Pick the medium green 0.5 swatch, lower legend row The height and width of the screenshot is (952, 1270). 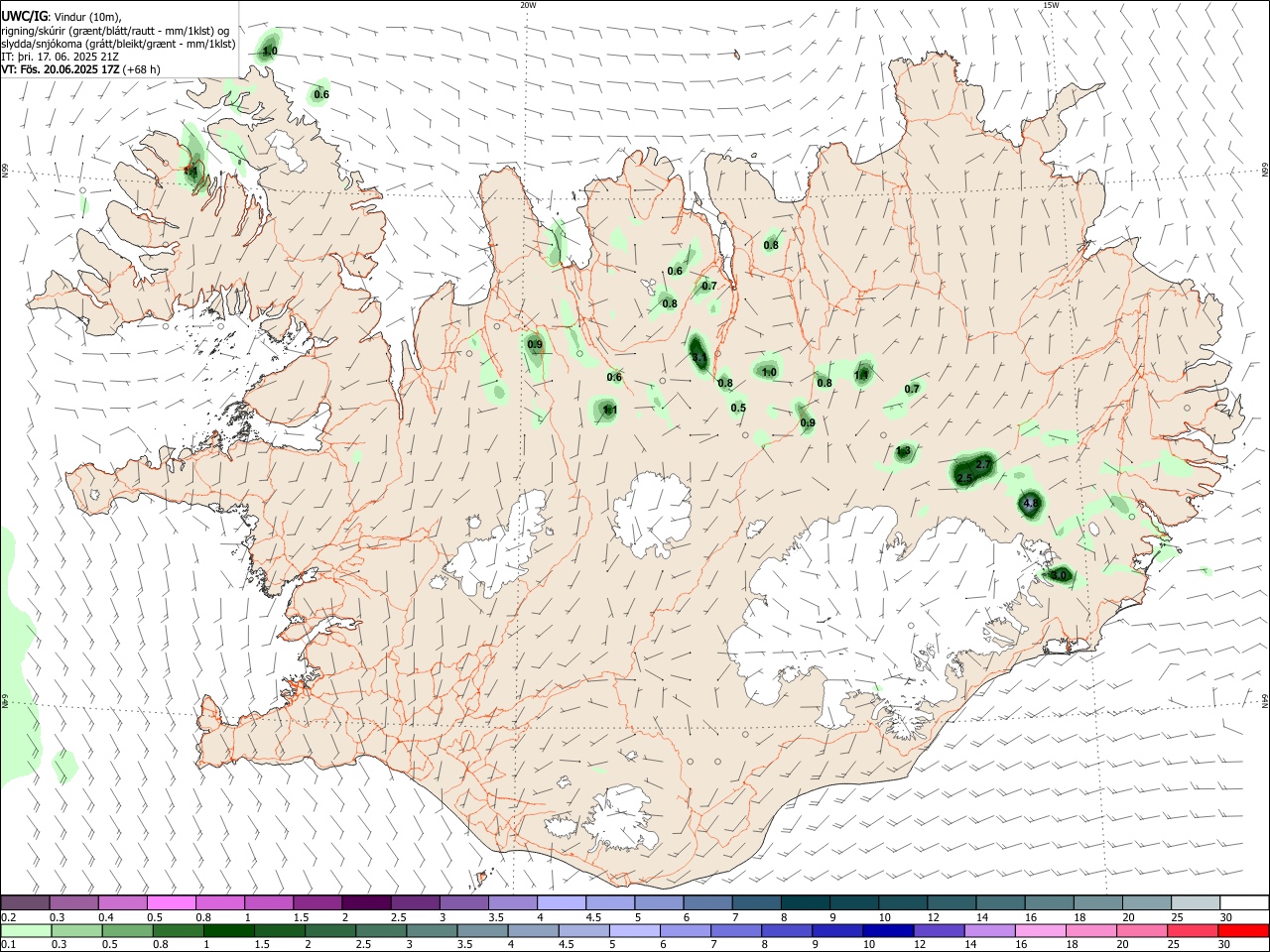pos(128,930)
